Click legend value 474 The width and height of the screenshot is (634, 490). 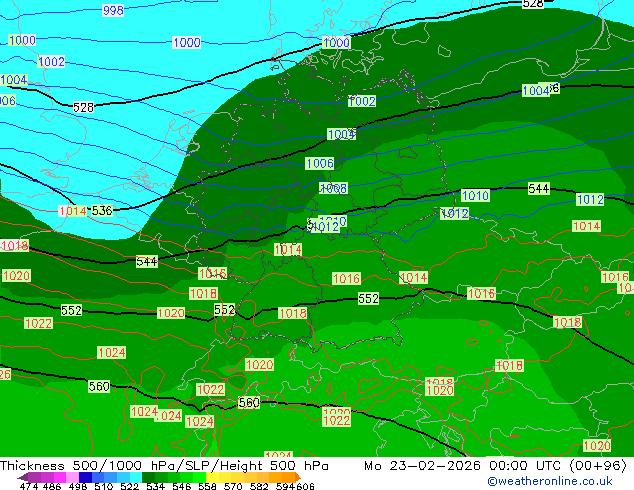(29, 486)
